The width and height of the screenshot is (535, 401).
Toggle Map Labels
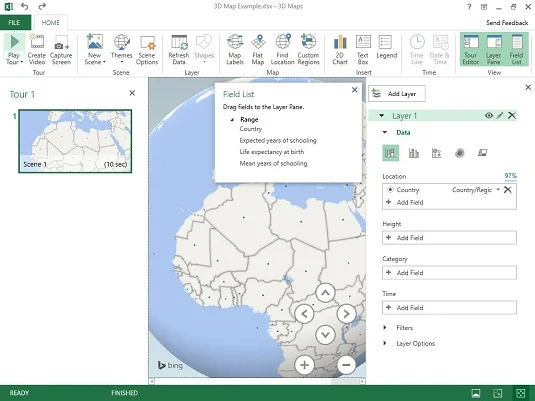[235, 49]
